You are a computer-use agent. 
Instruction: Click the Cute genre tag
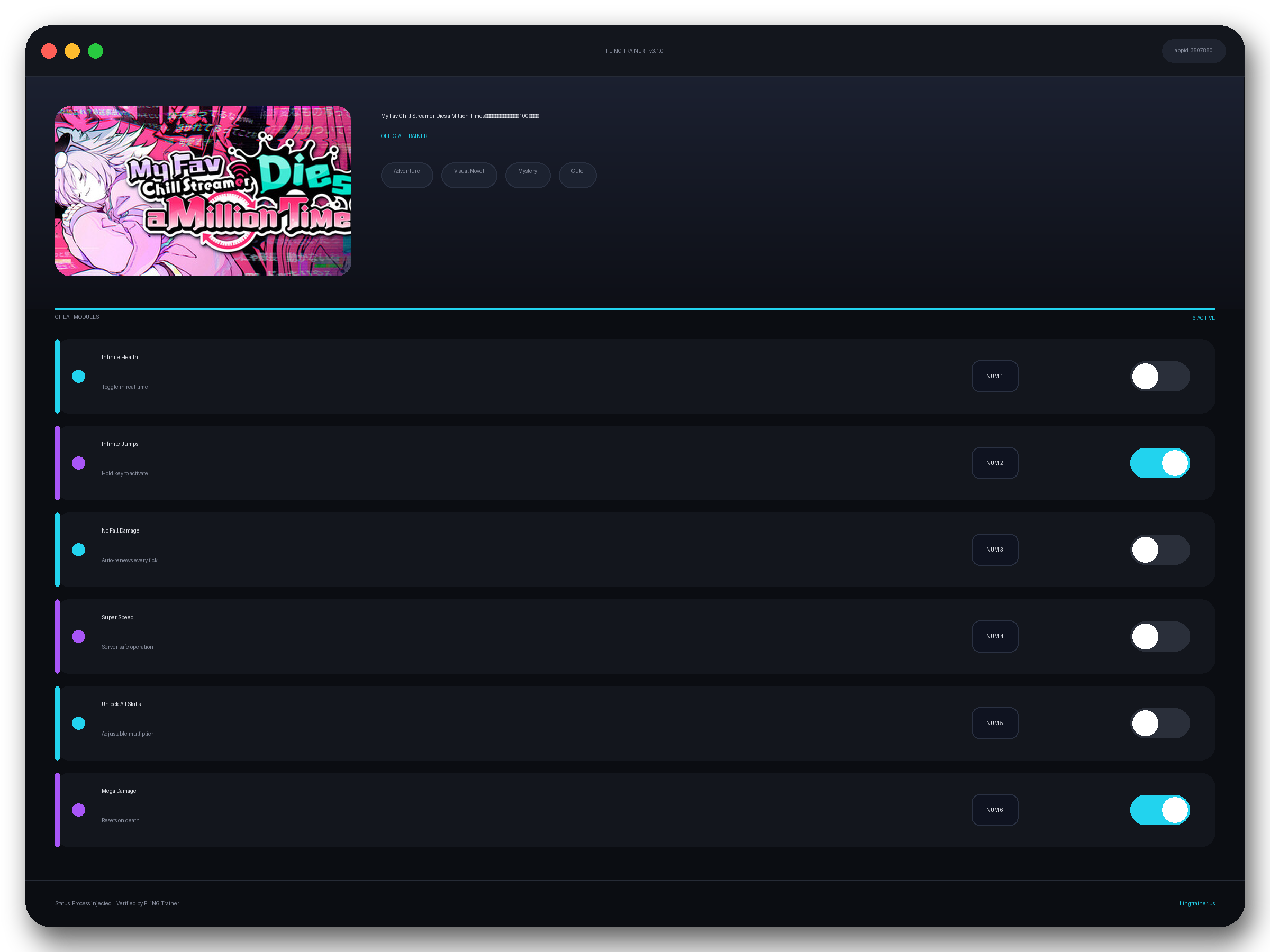point(577,175)
